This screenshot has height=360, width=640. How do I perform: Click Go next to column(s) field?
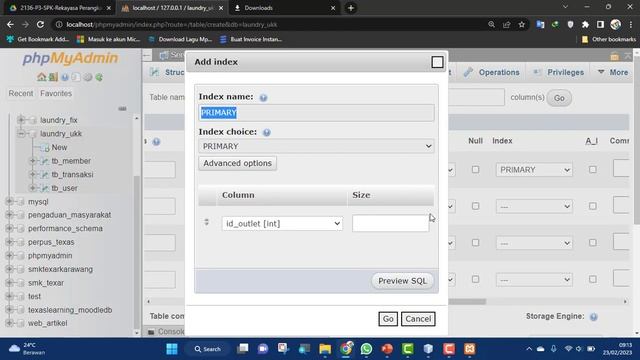coord(559,98)
